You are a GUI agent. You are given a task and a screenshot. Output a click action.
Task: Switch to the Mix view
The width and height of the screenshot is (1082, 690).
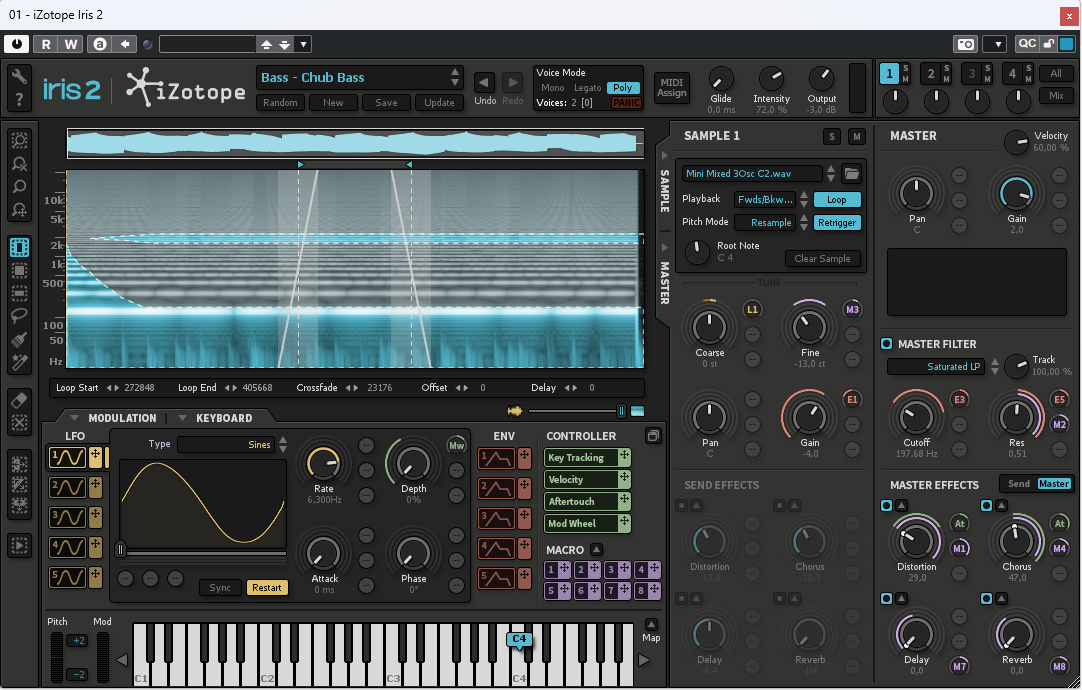1056,95
